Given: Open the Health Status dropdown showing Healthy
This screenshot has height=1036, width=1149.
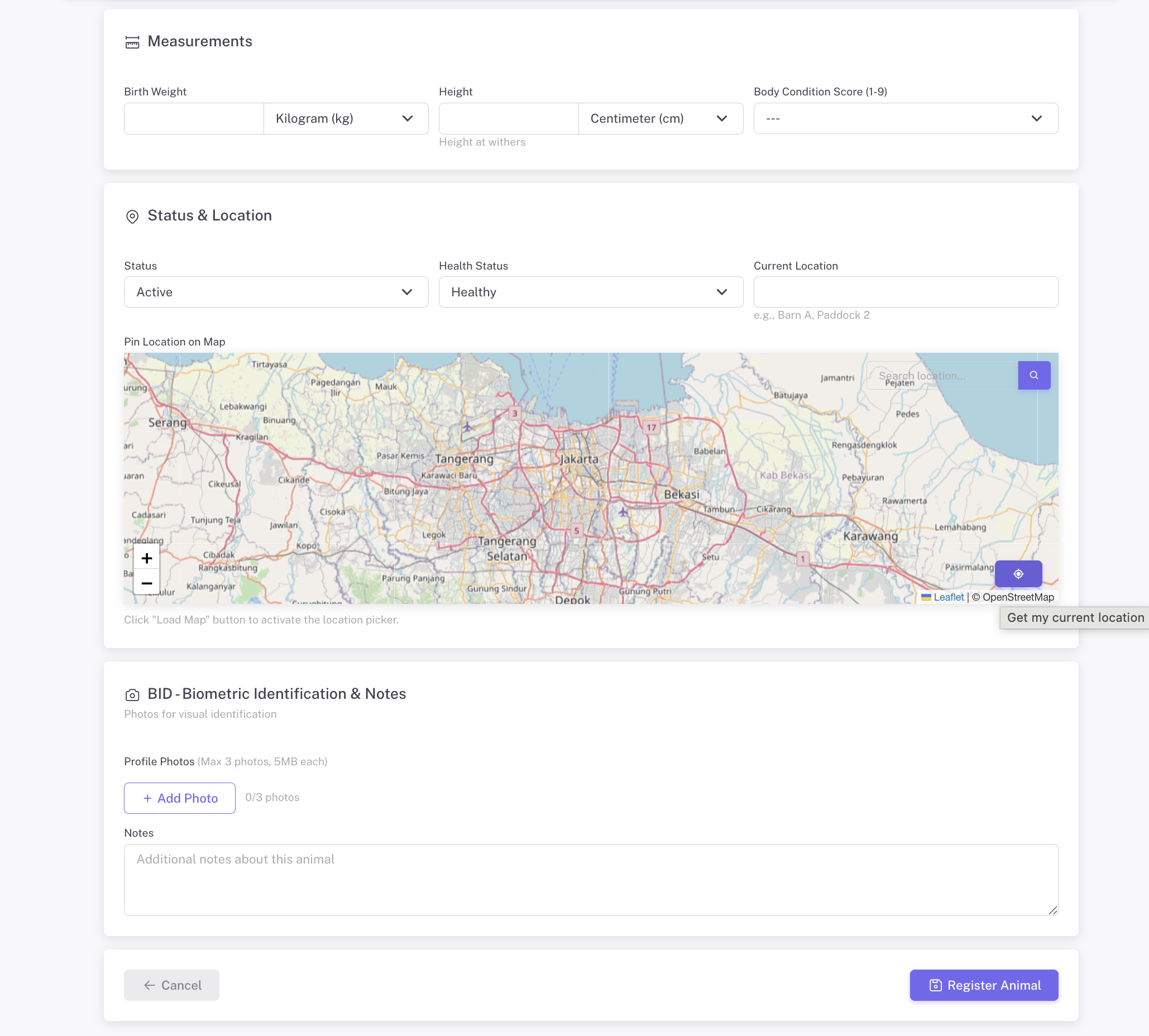Looking at the screenshot, I should [x=591, y=292].
